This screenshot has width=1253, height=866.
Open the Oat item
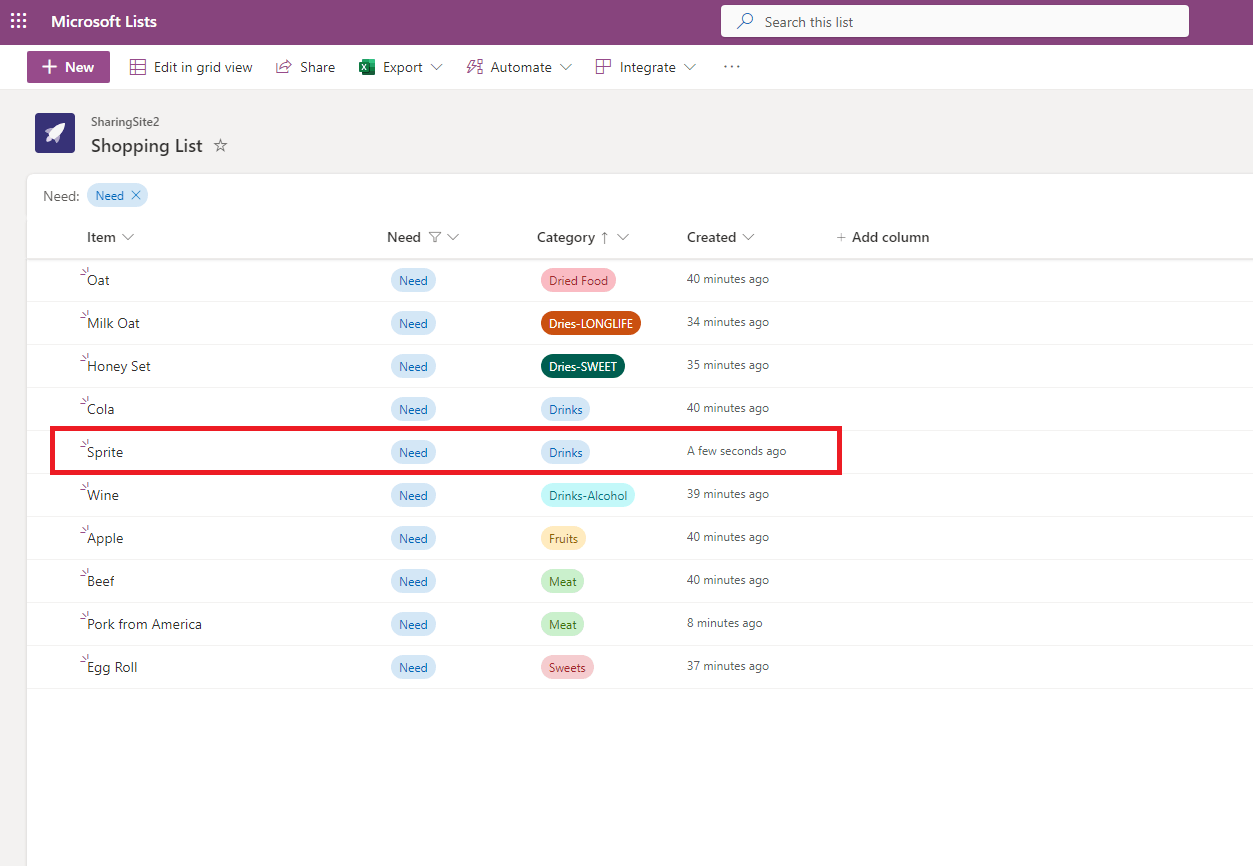click(x=98, y=280)
